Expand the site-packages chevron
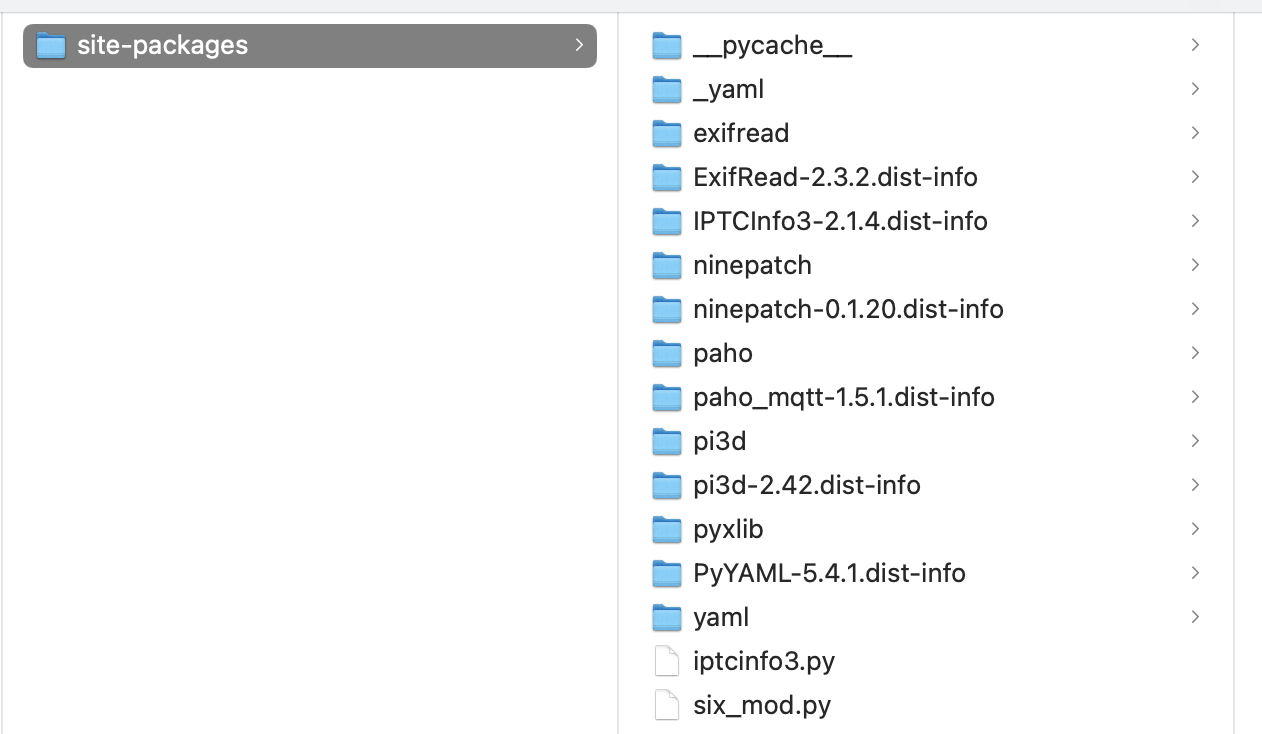 pos(578,45)
